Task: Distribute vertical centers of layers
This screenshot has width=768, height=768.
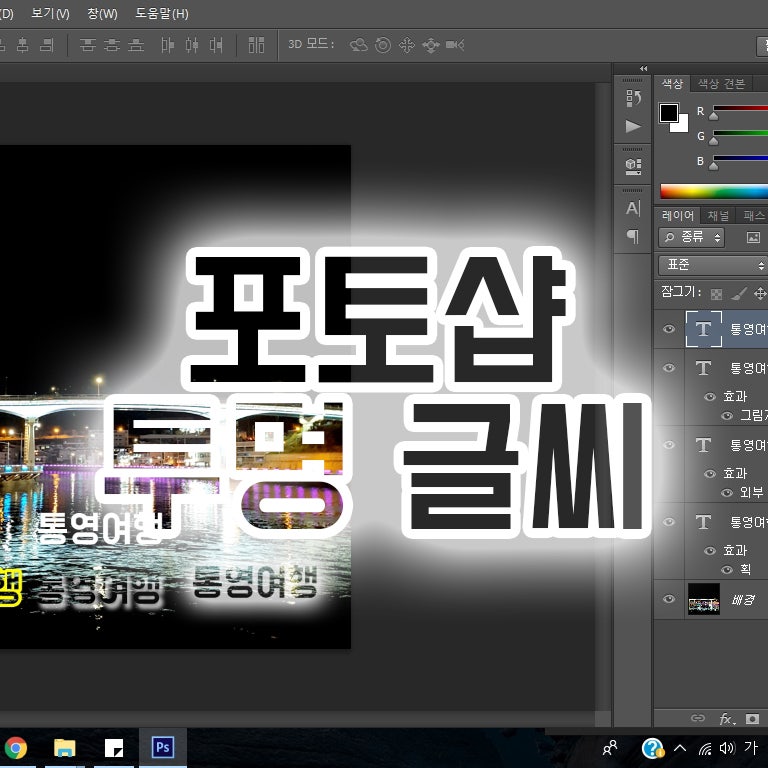Action: coord(112,46)
